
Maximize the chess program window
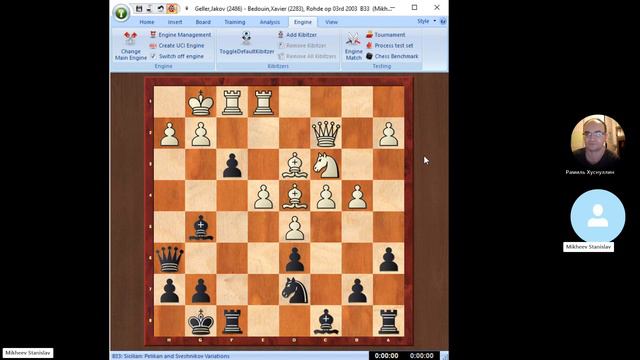click(x=414, y=8)
